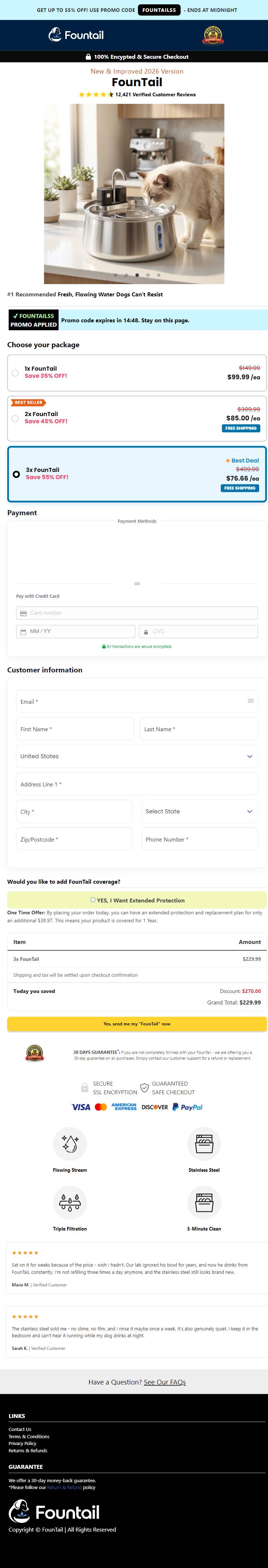The height and width of the screenshot is (1568, 268).
Task: Click the Best Deal star label
Action: [x=242, y=461]
